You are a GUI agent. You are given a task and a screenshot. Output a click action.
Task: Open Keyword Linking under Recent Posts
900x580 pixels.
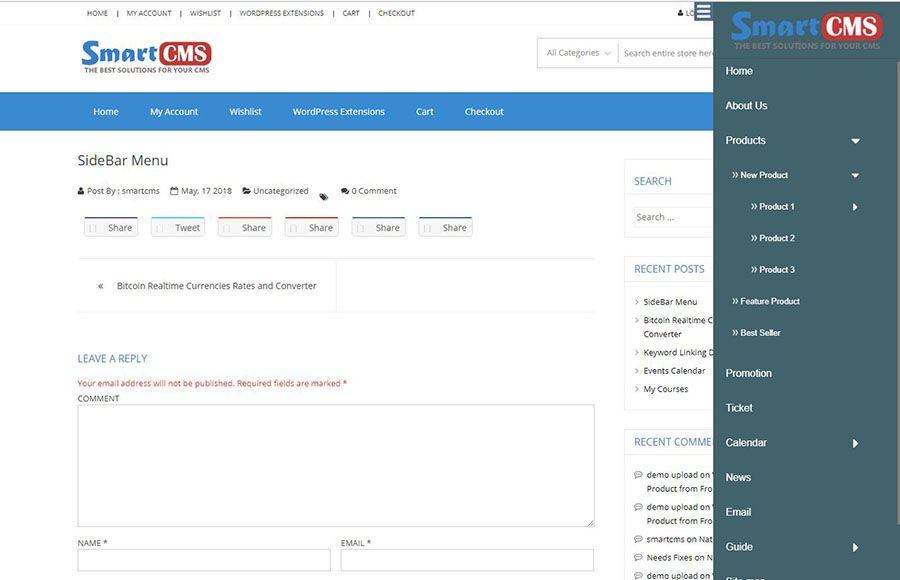(678, 352)
